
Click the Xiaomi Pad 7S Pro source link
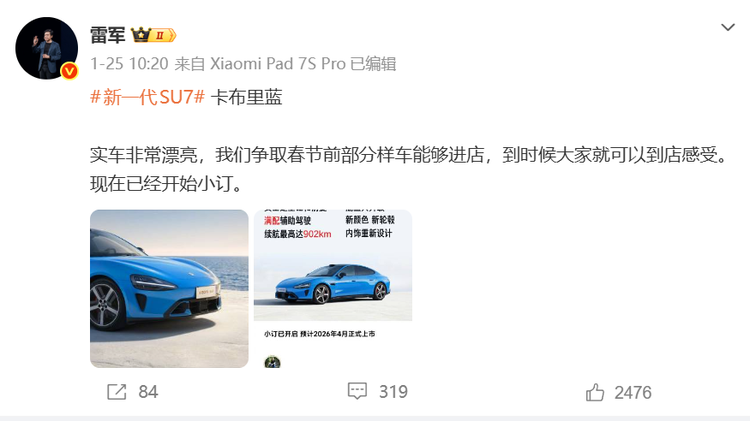[x=278, y=64]
